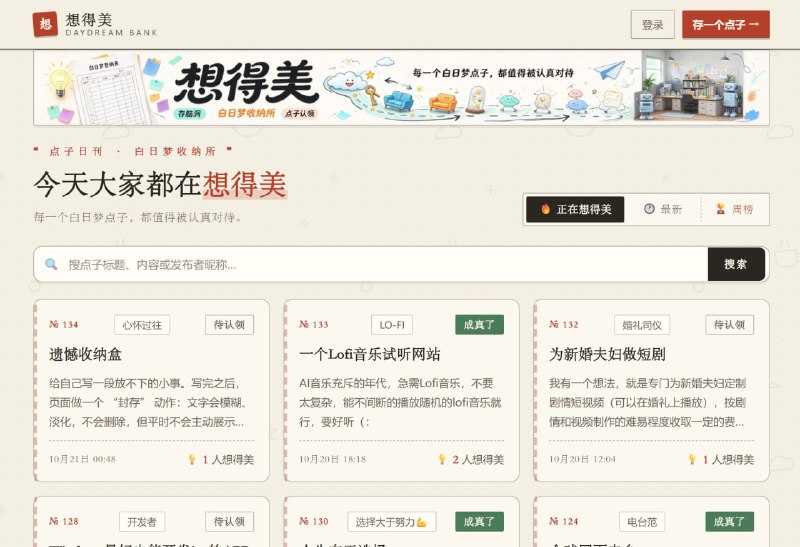
Task: Click 成真了 badge on card № 133
Action: (x=479, y=325)
